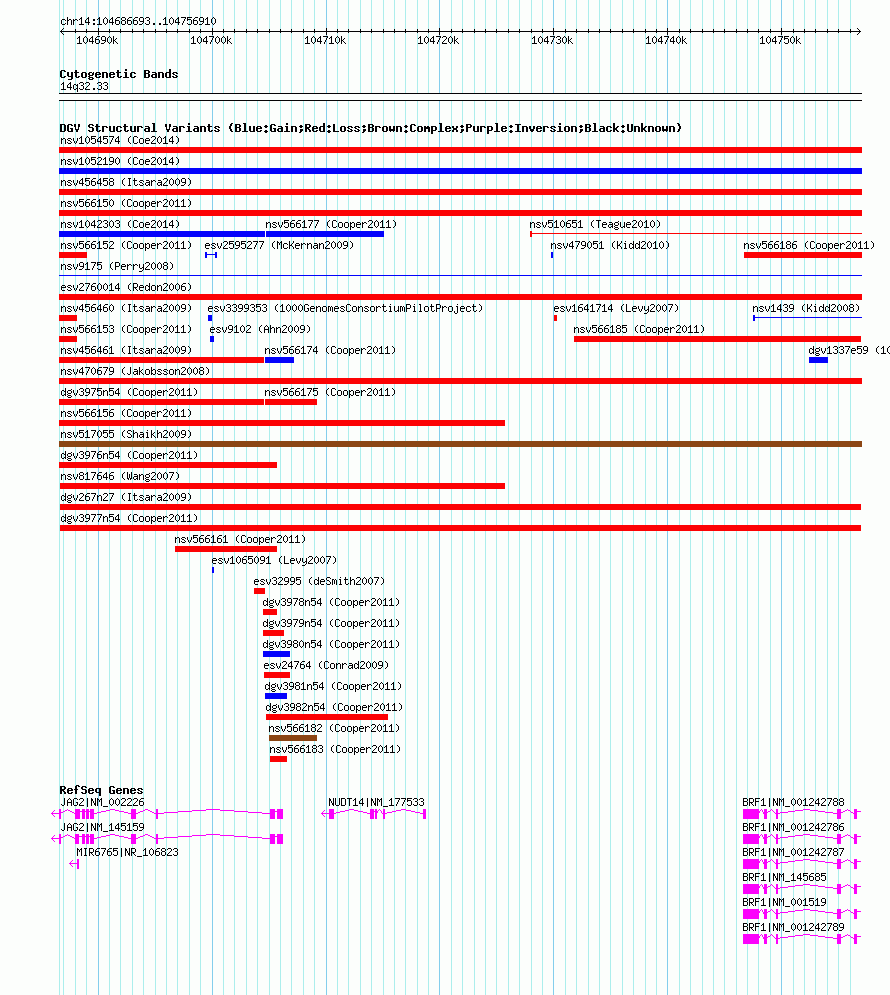Open the esv32995 (deSmith2007) label

(x=319, y=581)
